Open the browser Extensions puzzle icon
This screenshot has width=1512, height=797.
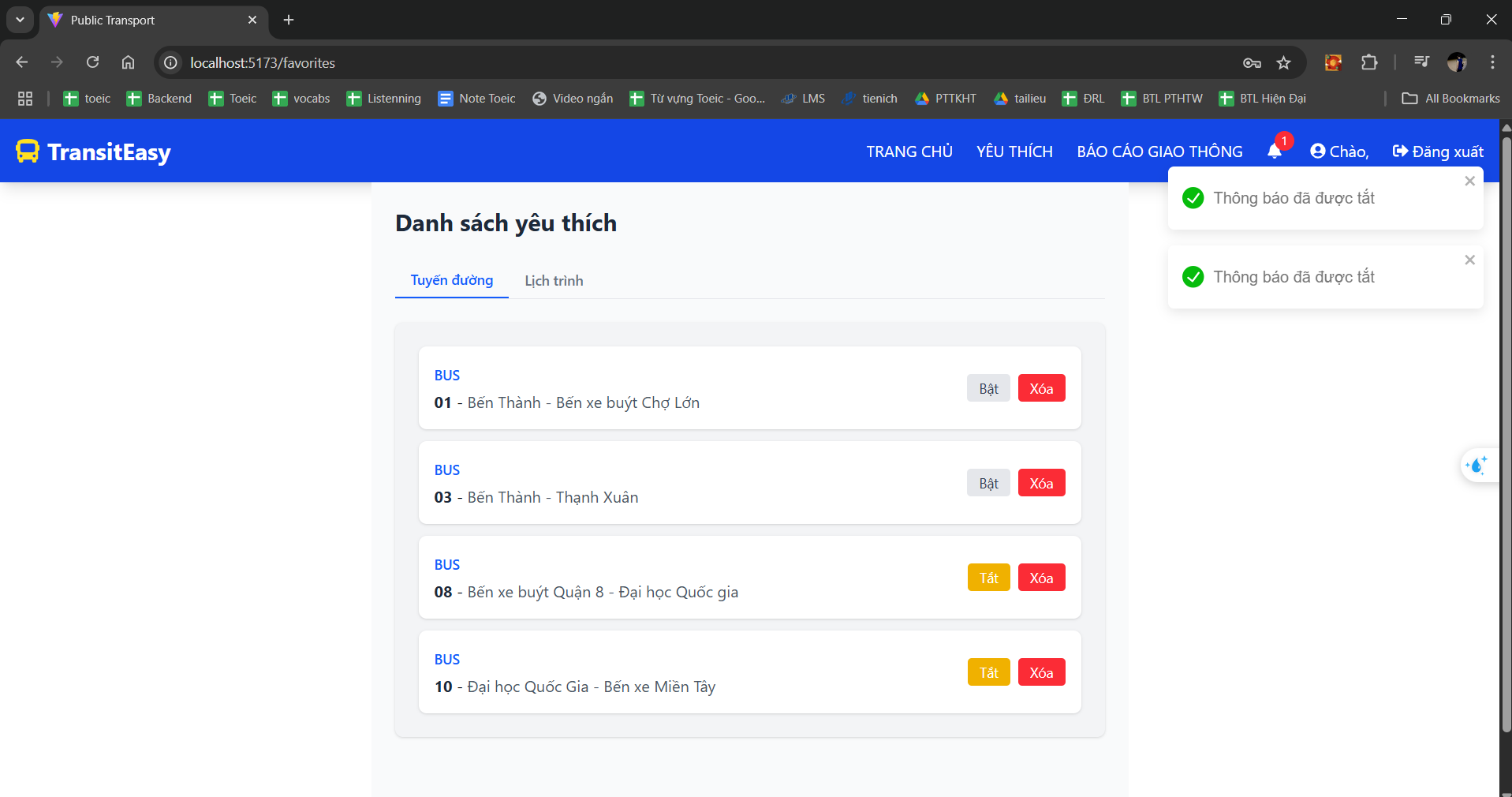point(1369,63)
